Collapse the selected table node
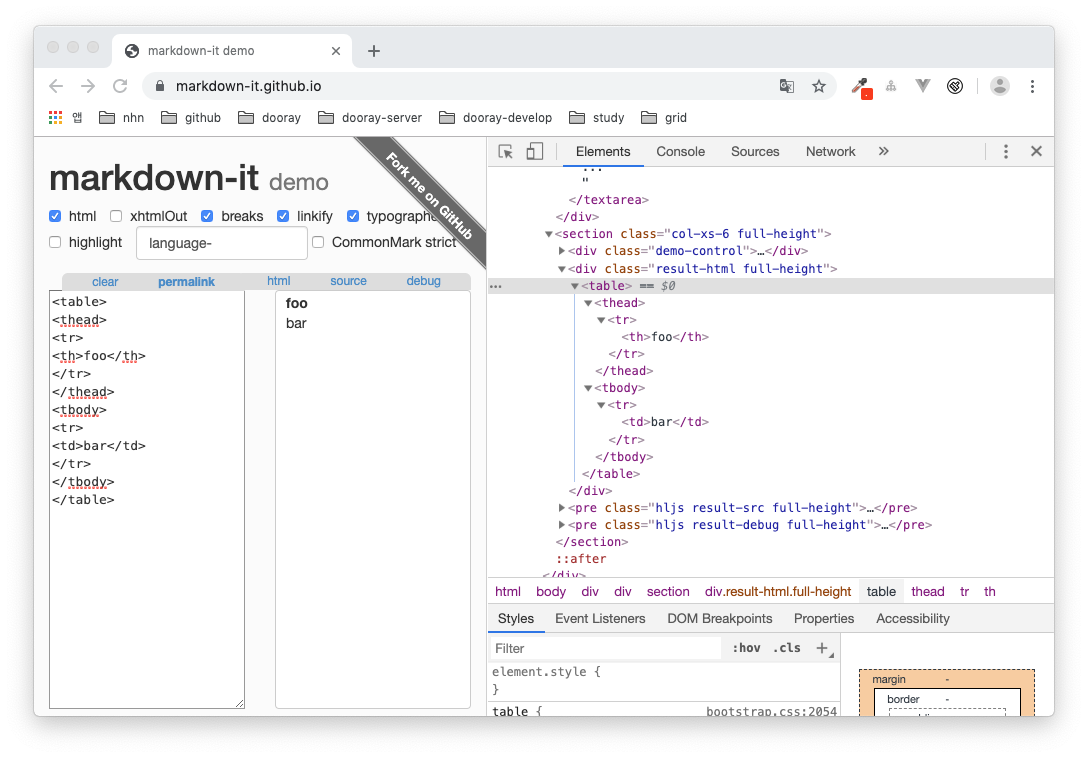The image size is (1088, 758). [x=575, y=286]
